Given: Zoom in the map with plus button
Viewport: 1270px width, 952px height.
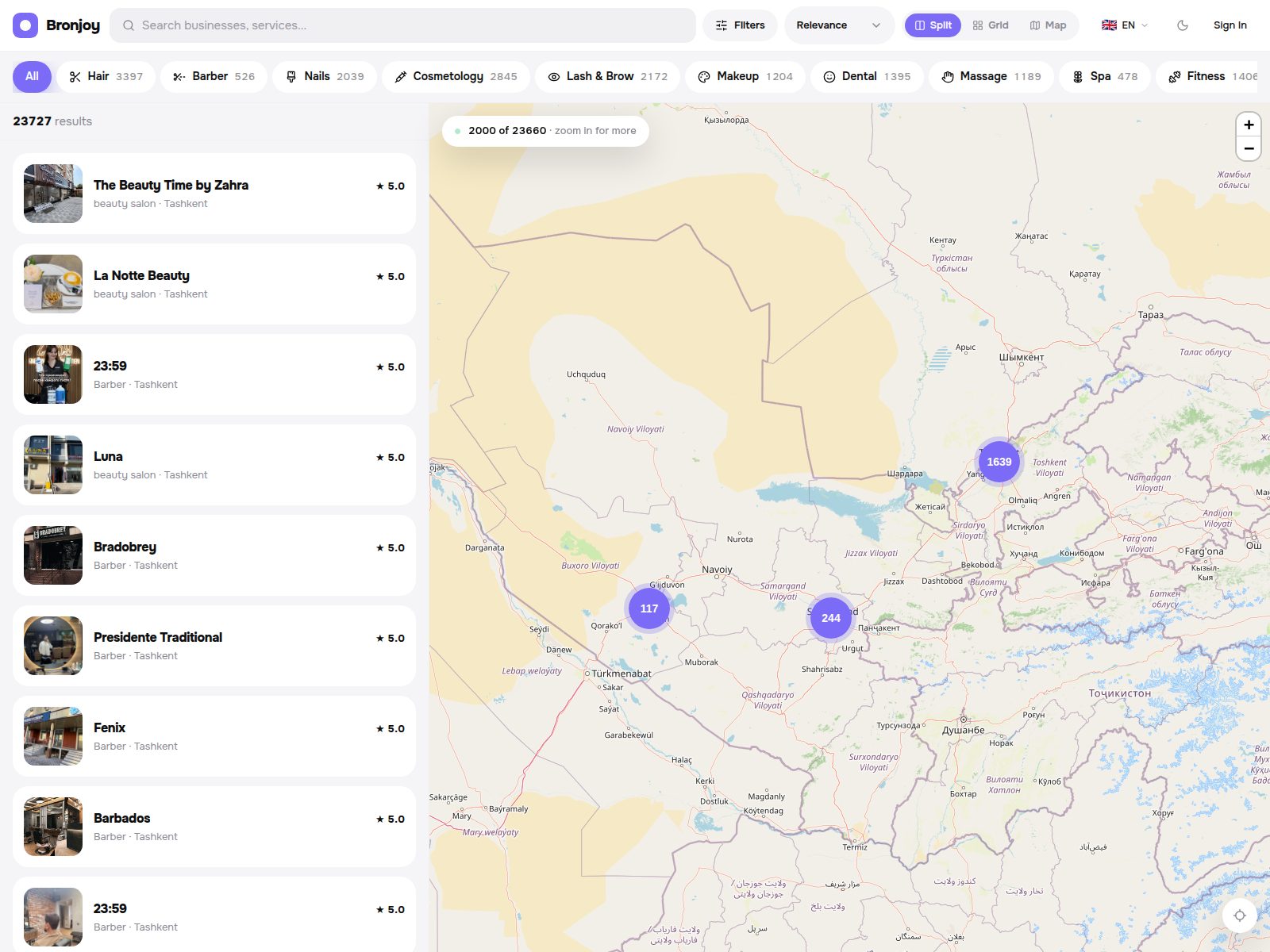Looking at the screenshot, I should [1249, 125].
